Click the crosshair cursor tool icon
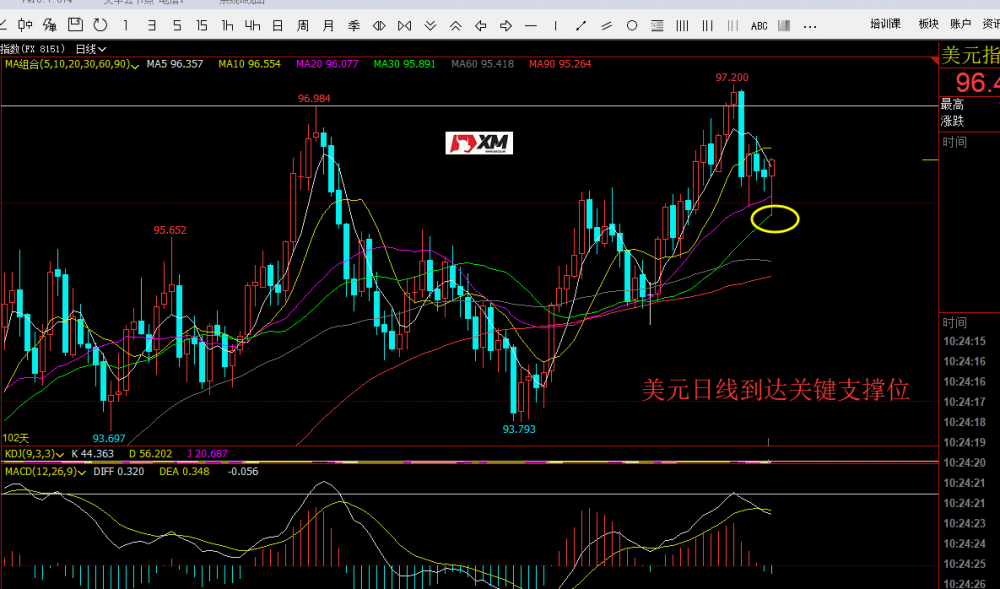1000x589 pixels. pos(25,25)
